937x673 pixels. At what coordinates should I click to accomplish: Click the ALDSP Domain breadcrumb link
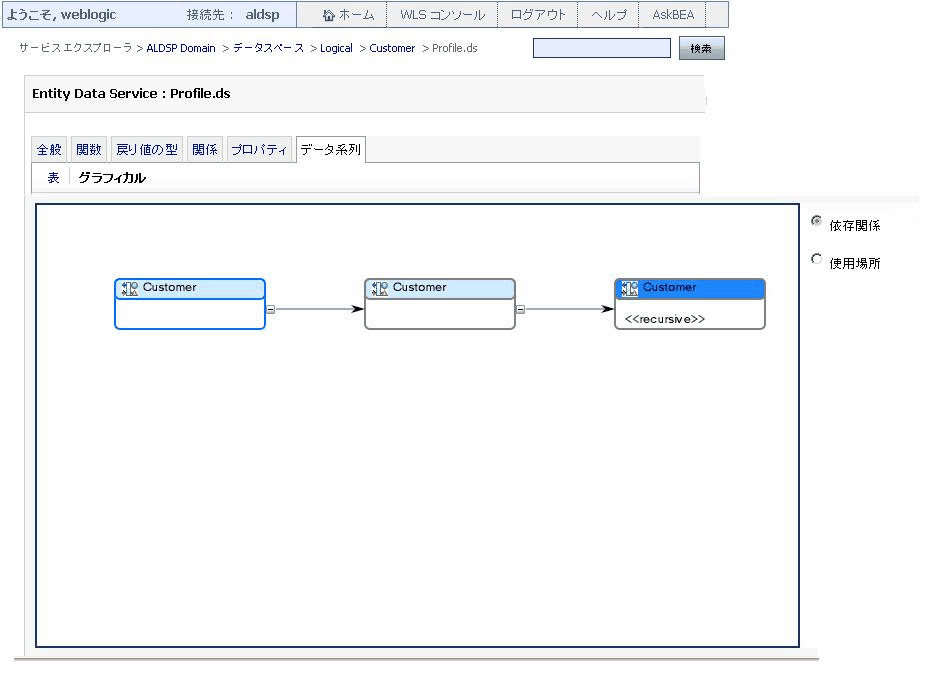[x=180, y=48]
